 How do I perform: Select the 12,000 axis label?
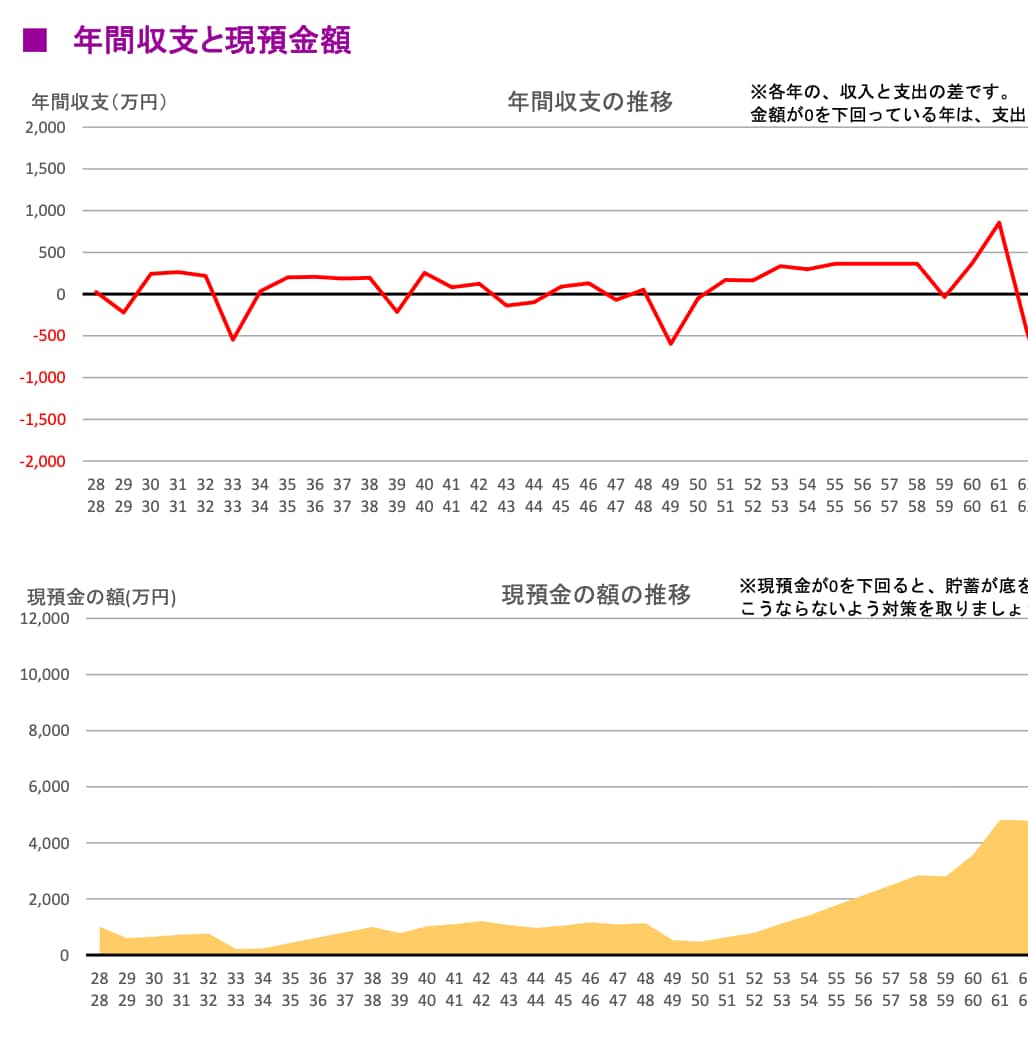[45, 619]
